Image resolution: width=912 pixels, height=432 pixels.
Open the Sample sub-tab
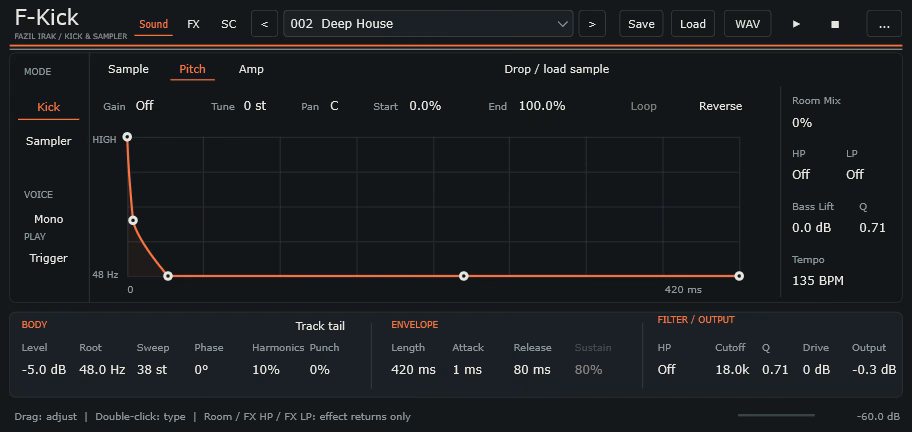[128, 69]
